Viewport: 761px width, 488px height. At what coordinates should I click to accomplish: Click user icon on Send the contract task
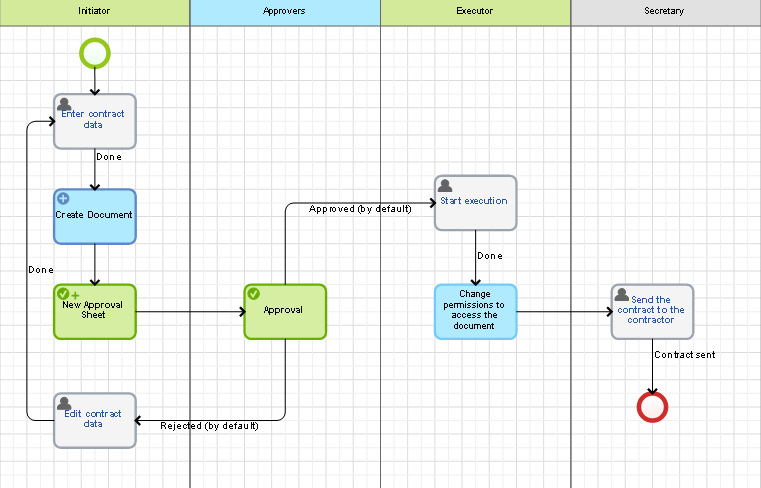tap(622, 295)
